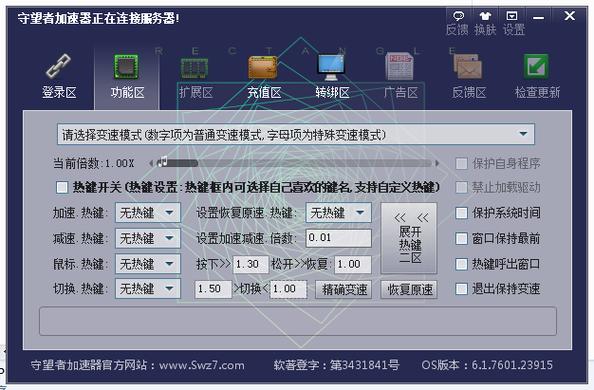This screenshot has height=390, width=594.
Task: Enable 保护系统时间 checkbox
Action: 461,213
